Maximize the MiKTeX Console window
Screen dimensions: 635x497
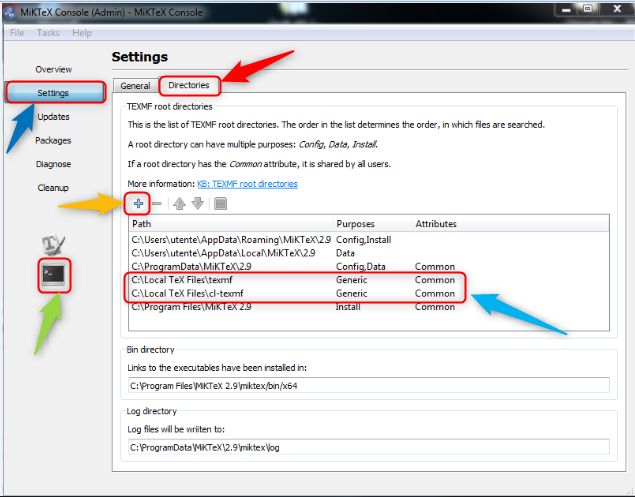588,9
